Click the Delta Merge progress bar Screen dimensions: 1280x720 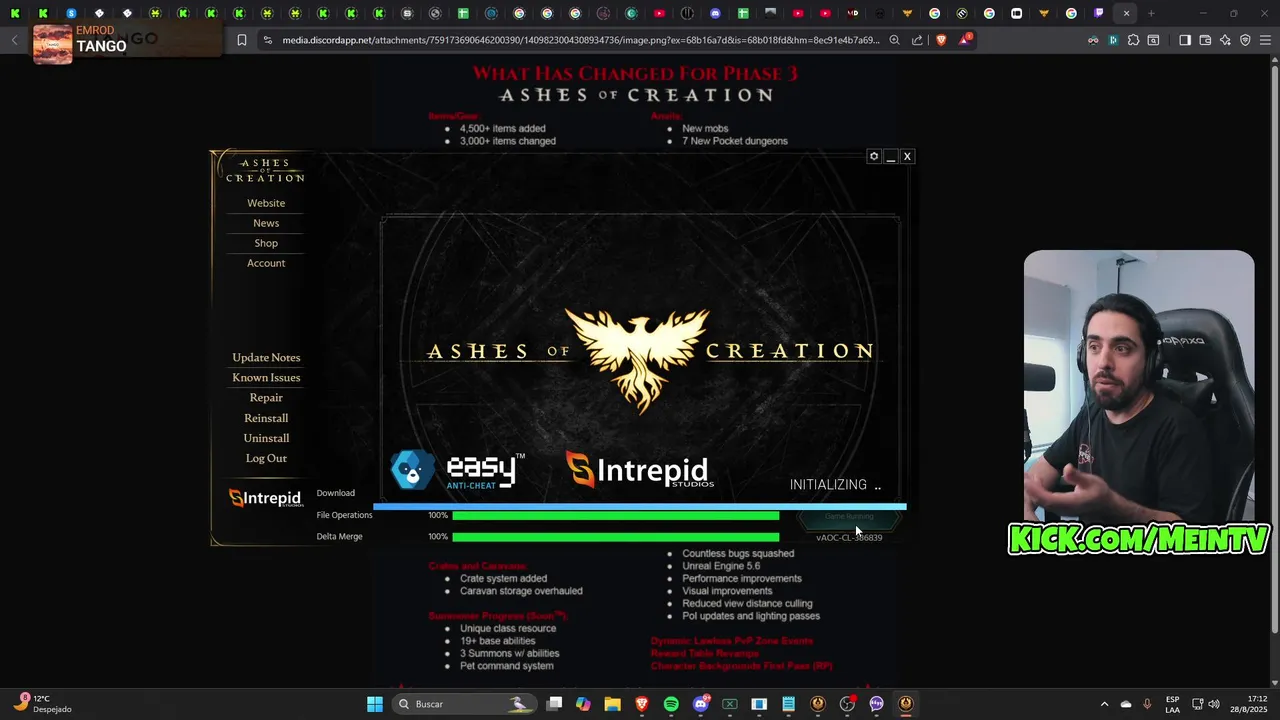click(x=615, y=537)
